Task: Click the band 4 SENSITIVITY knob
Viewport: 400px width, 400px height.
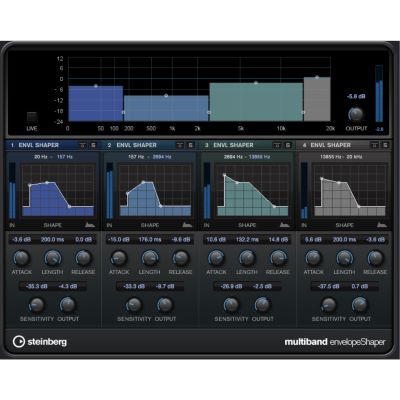Action: (x=329, y=305)
